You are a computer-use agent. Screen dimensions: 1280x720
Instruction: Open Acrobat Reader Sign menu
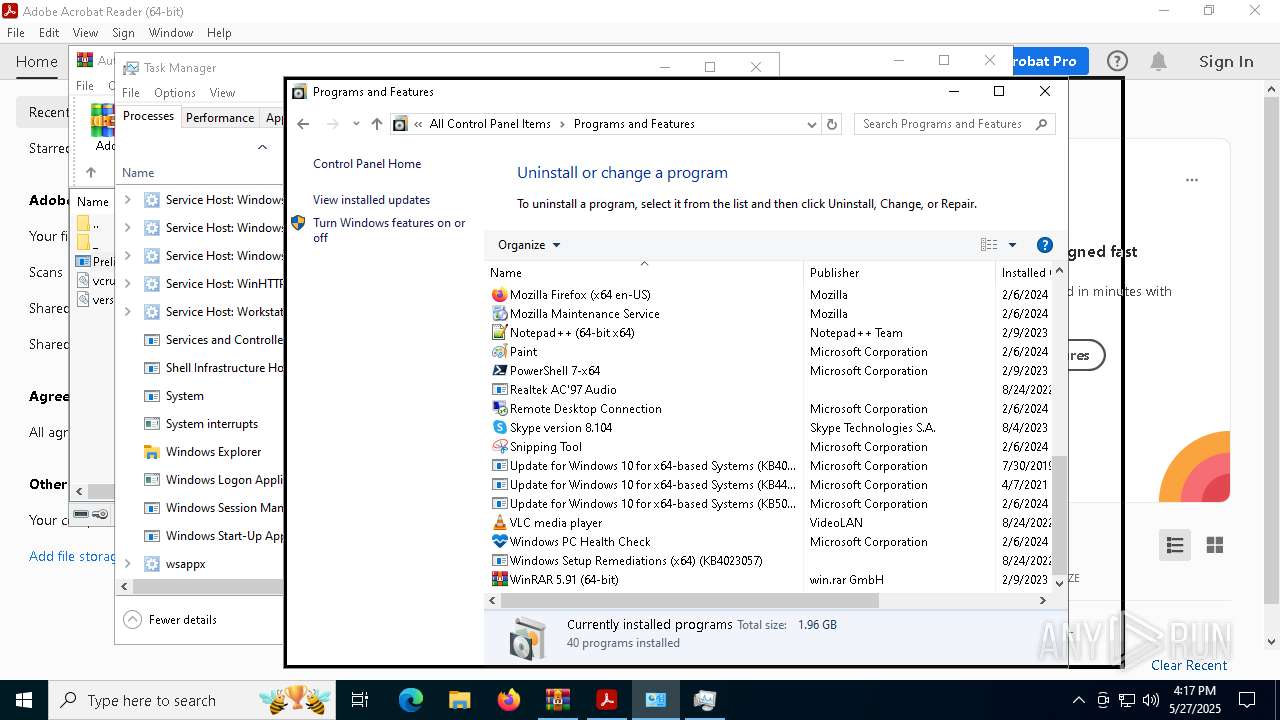(123, 33)
